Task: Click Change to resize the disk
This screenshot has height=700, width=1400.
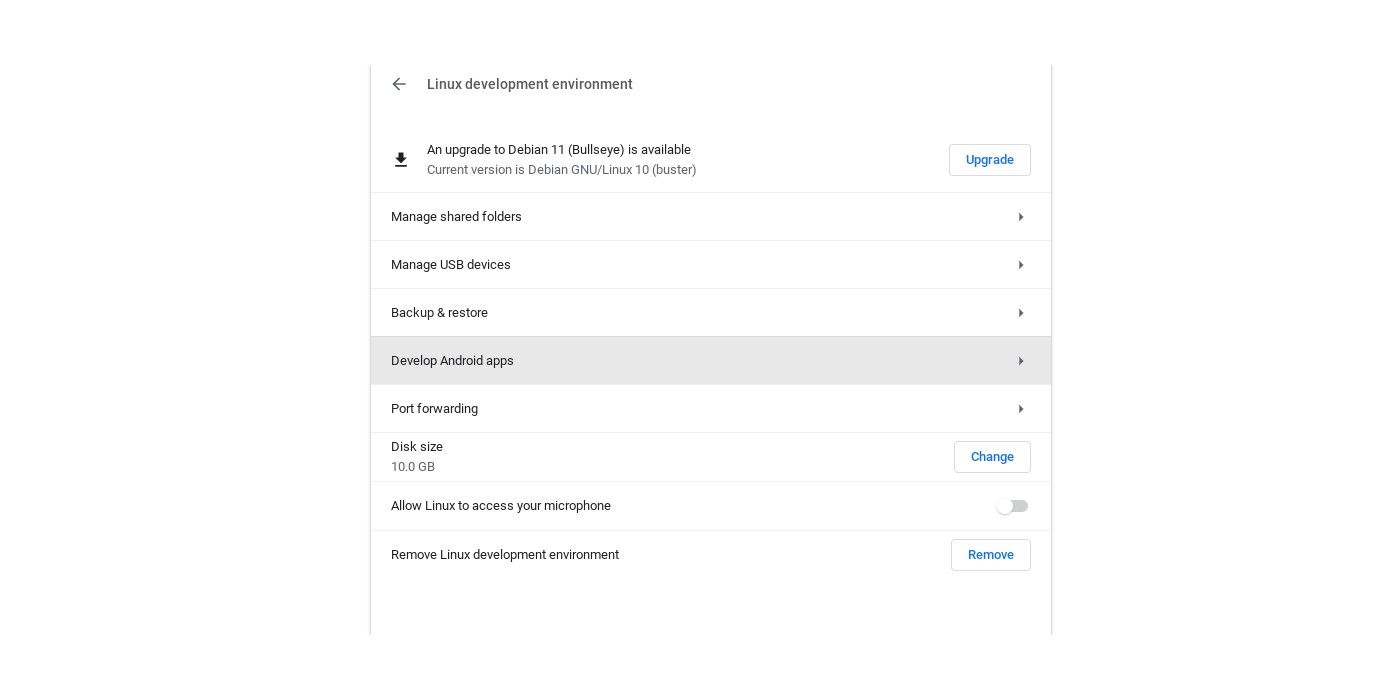Action: 992,457
